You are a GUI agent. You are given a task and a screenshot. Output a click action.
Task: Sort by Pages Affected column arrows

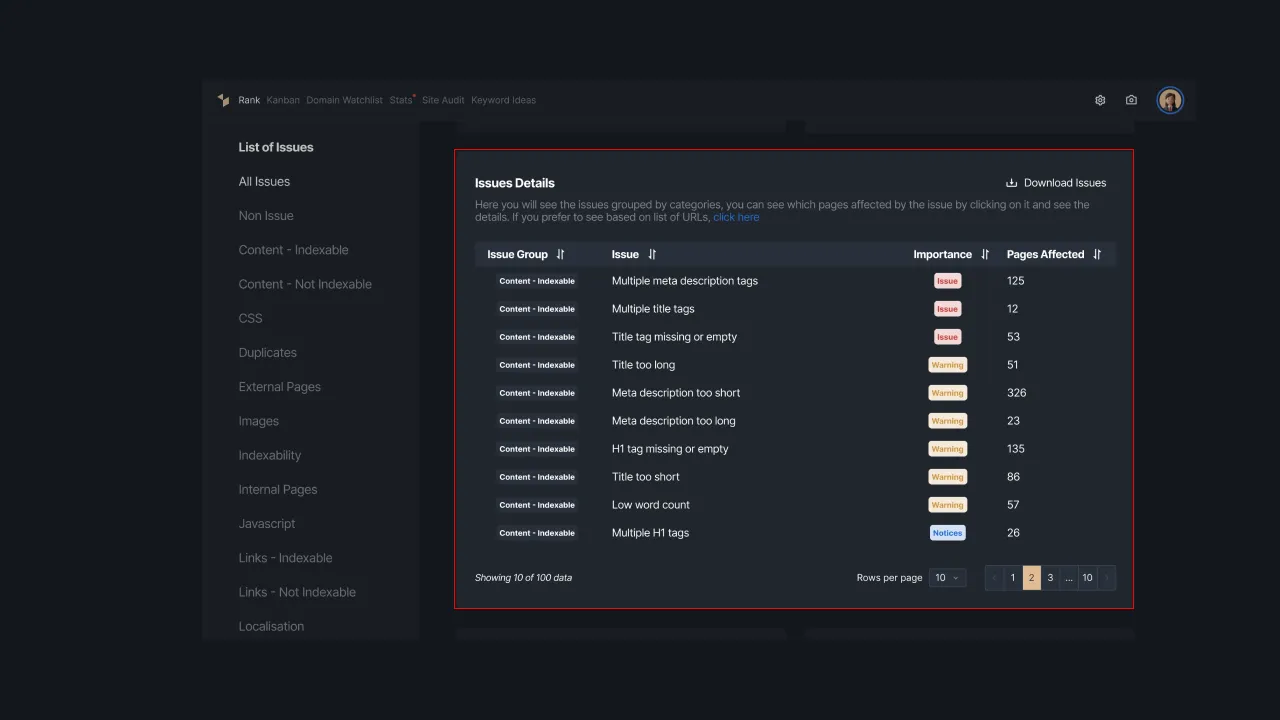coord(1097,254)
